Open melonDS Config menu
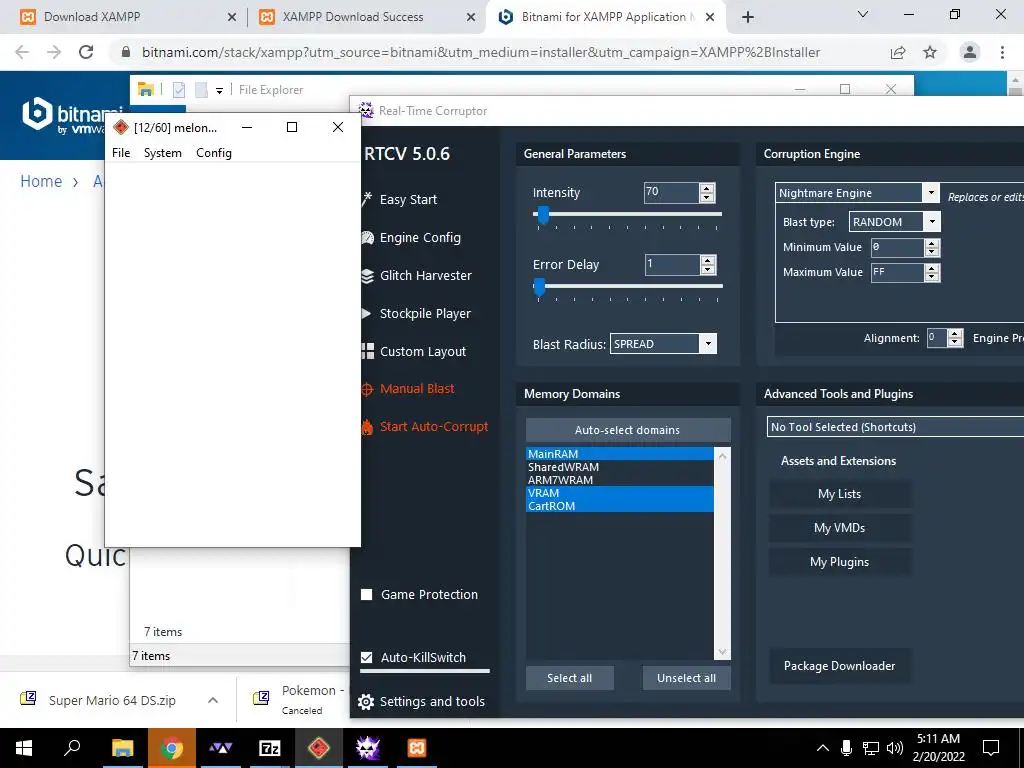 point(214,153)
